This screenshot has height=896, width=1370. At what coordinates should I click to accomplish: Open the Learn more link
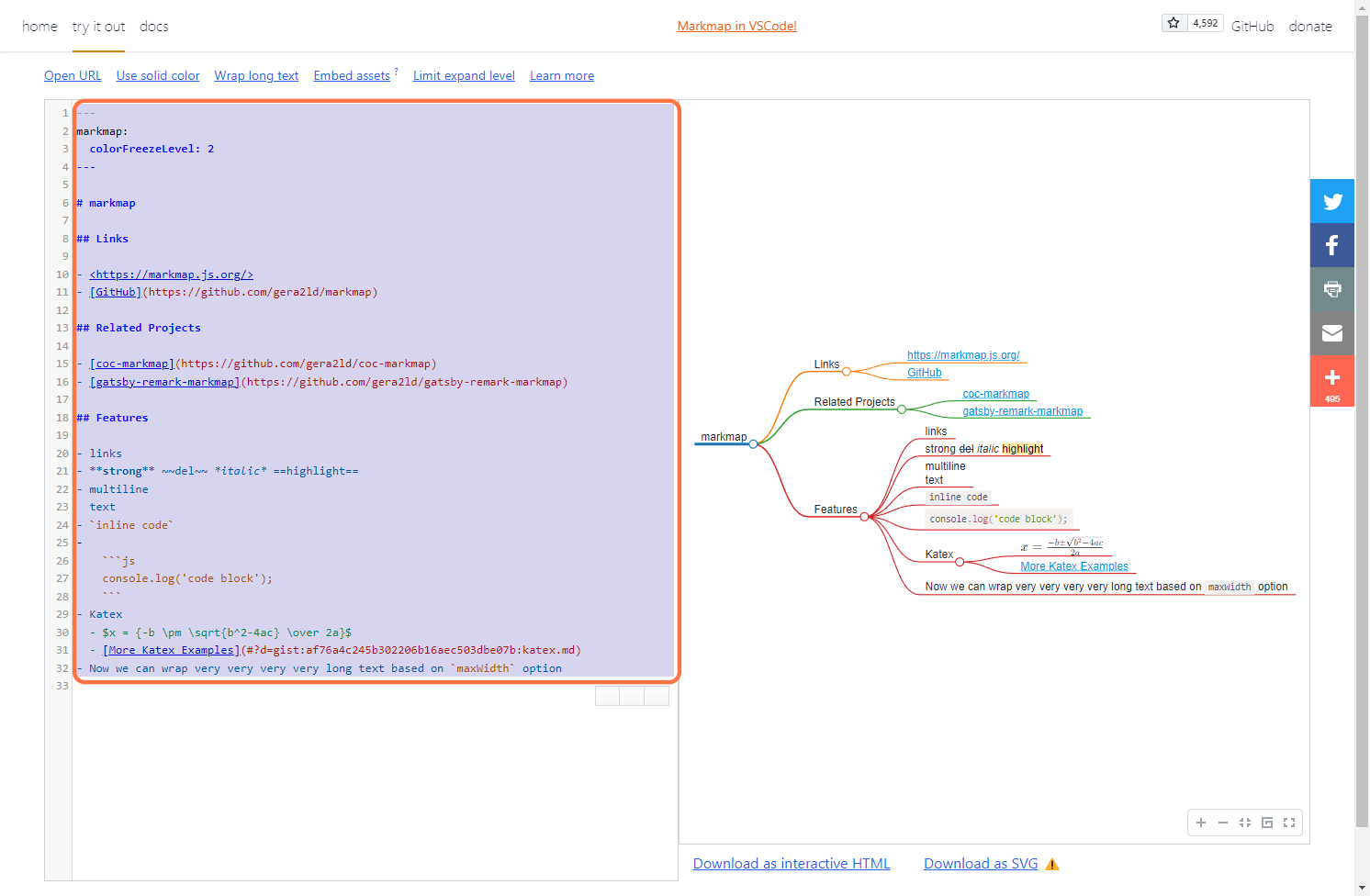point(562,75)
